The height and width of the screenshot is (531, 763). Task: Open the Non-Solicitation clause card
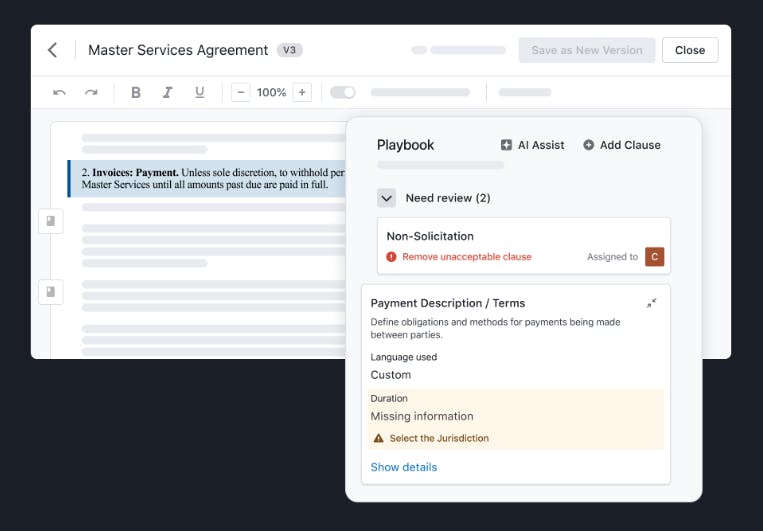(480, 237)
